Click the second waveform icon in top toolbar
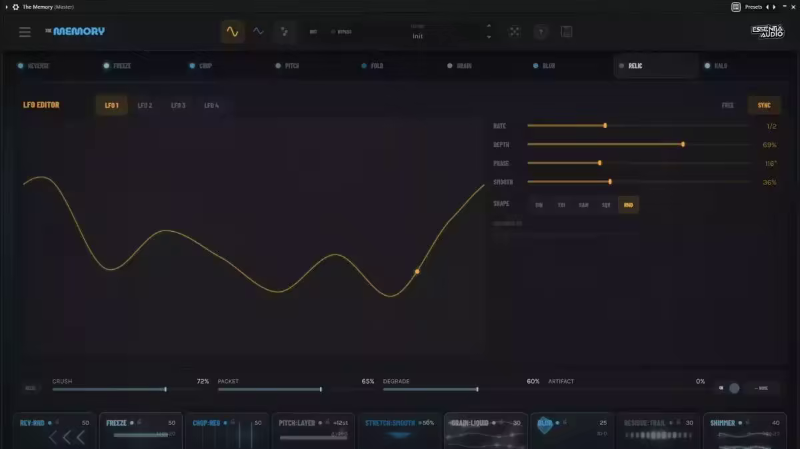The height and width of the screenshot is (449, 800). 258,32
